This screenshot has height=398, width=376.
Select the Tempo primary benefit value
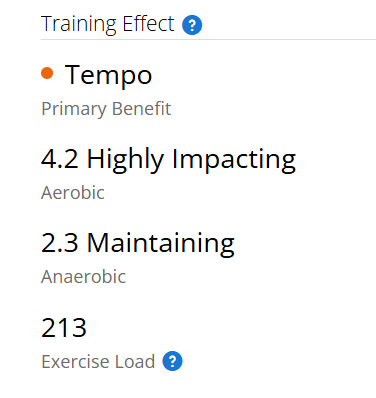(108, 76)
